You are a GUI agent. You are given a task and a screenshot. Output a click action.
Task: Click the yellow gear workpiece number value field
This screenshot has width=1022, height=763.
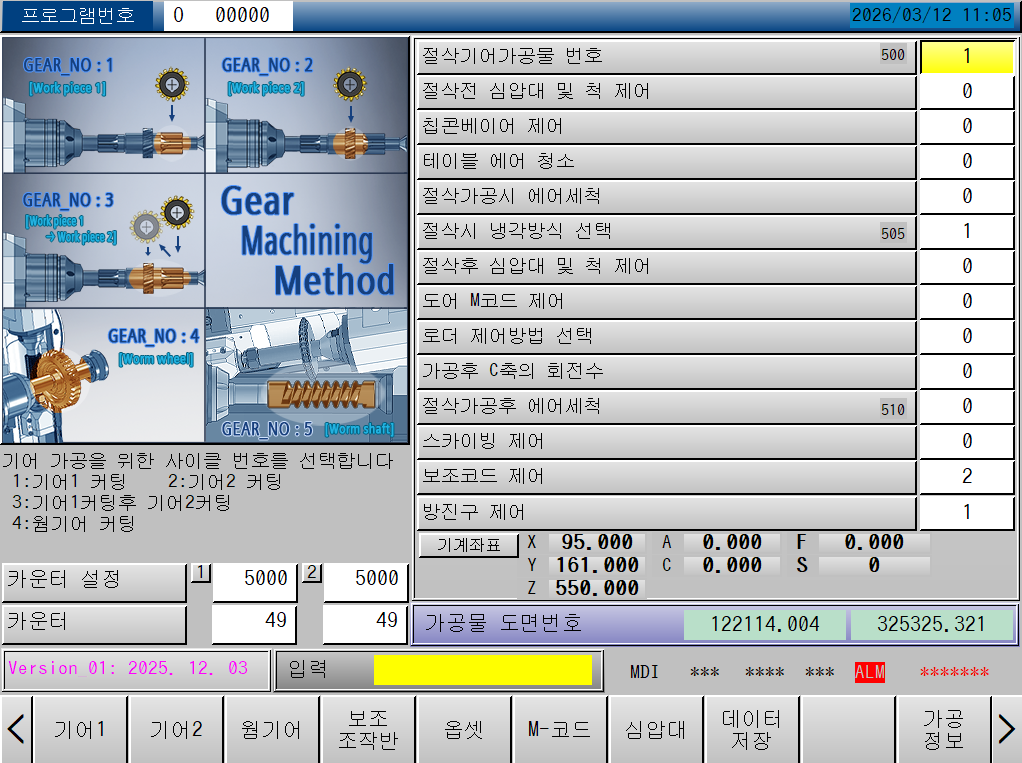click(967, 57)
